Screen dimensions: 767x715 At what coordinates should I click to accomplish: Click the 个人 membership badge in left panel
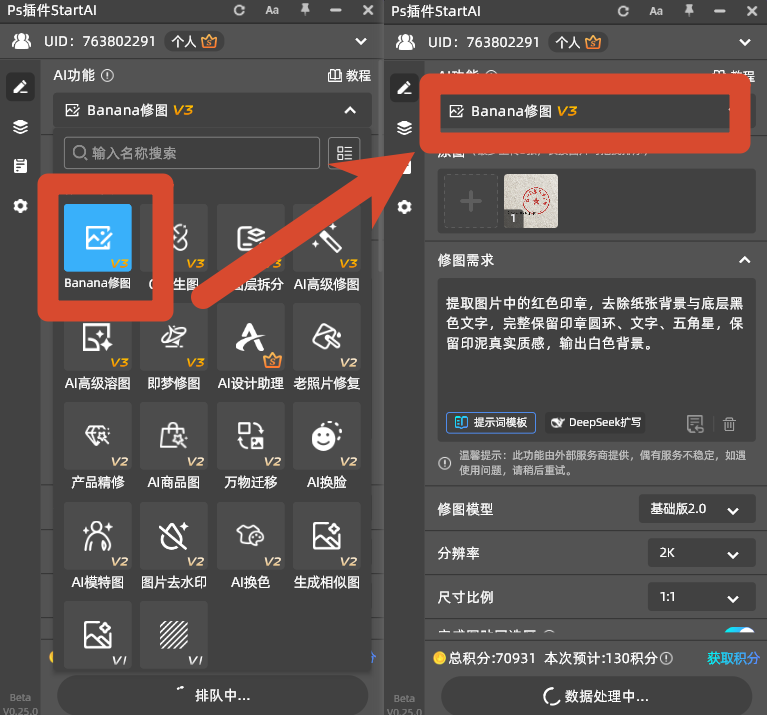coord(194,41)
